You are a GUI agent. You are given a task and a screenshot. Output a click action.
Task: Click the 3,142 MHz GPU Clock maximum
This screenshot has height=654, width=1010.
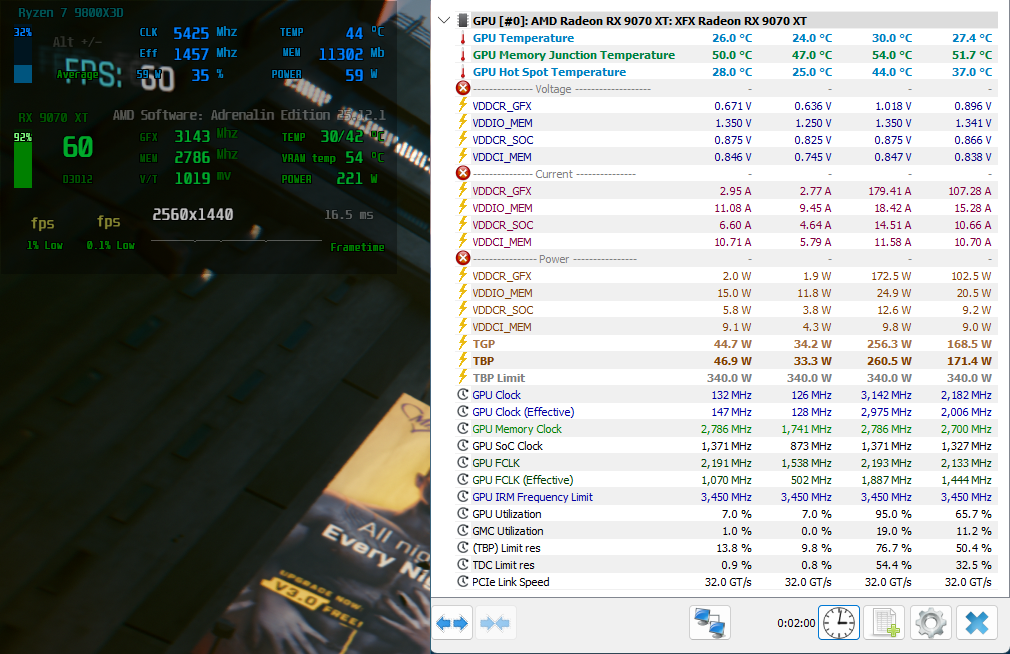(886, 395)
